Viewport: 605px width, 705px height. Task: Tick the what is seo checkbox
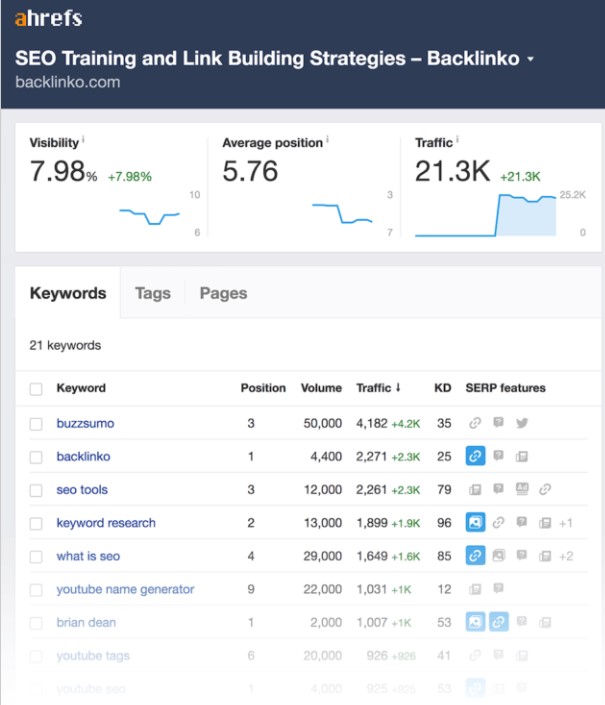(x=36, y=557)
